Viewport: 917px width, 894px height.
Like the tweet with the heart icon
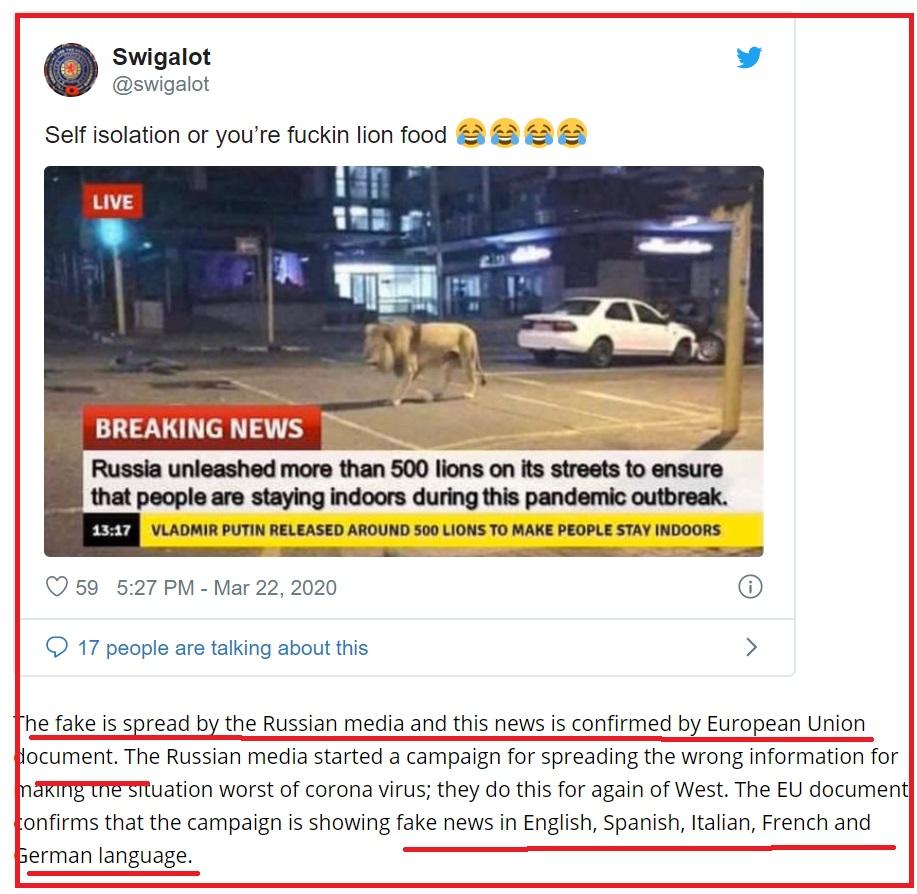point(57,586)
